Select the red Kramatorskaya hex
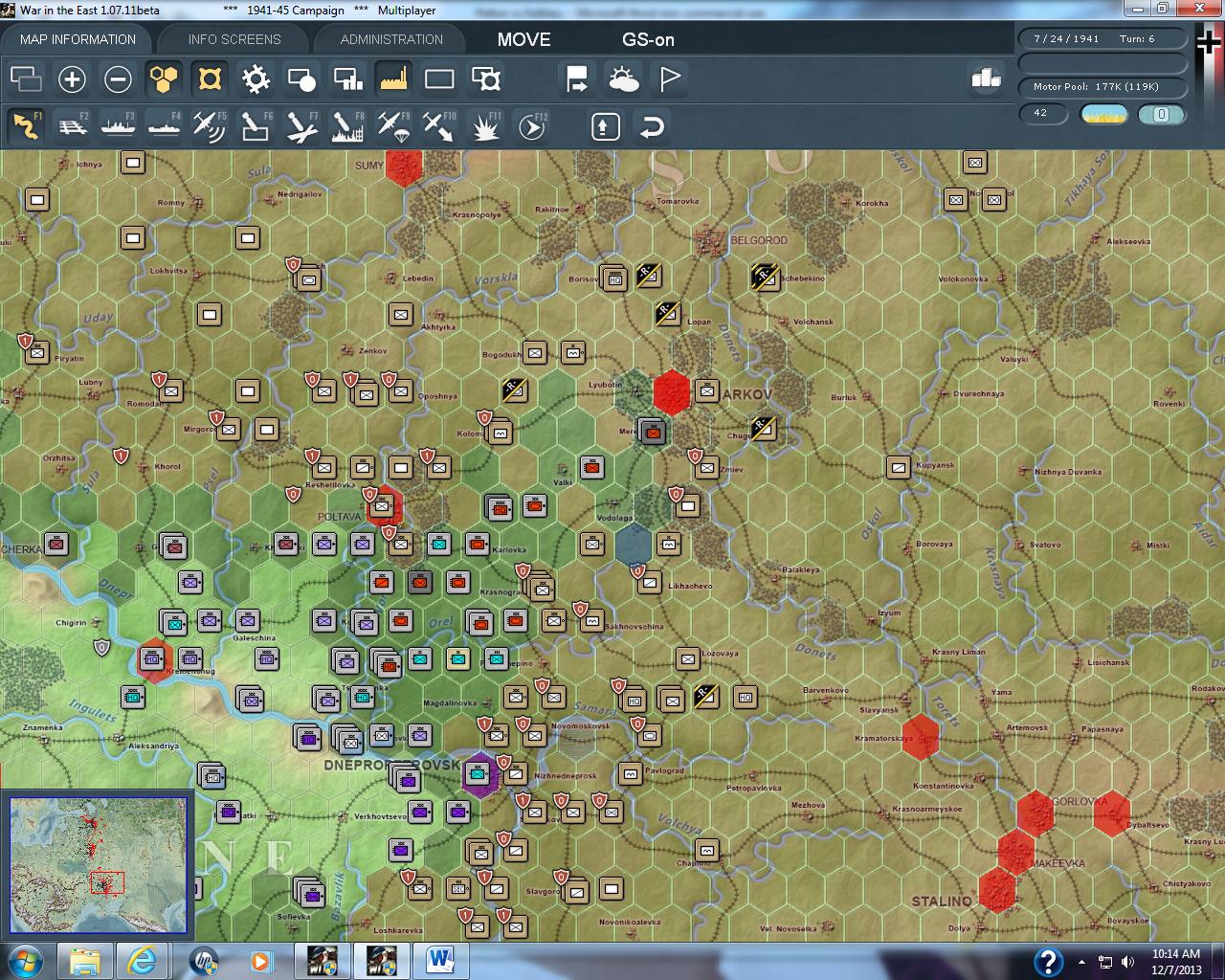 point(921,737)
